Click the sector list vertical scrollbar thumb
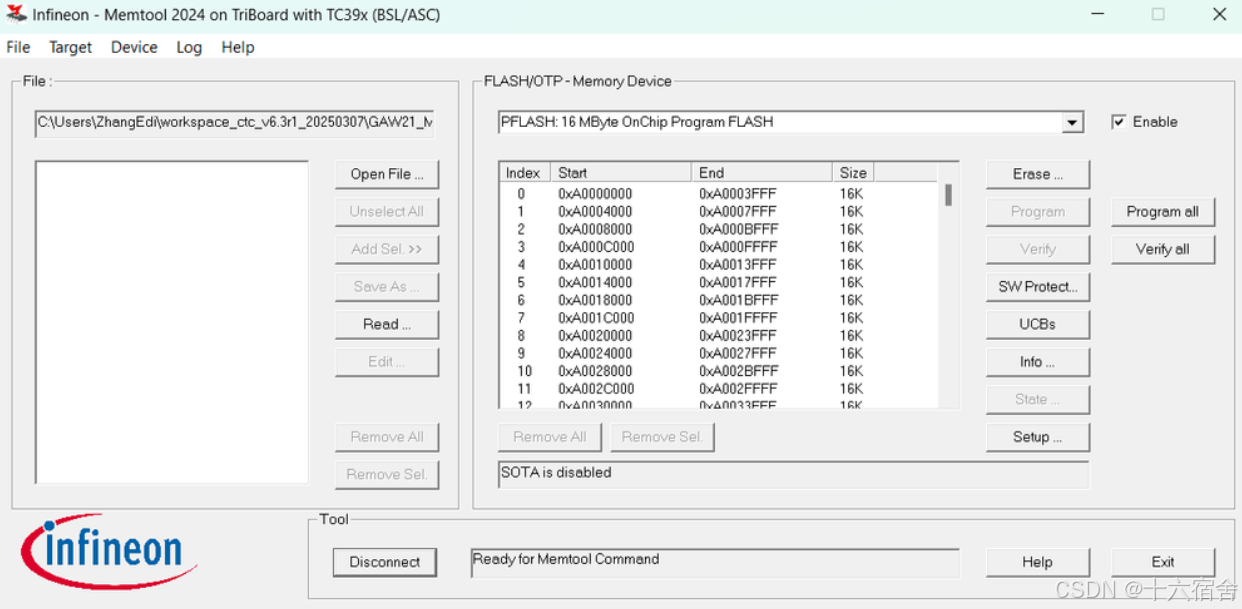 (948, 195)
